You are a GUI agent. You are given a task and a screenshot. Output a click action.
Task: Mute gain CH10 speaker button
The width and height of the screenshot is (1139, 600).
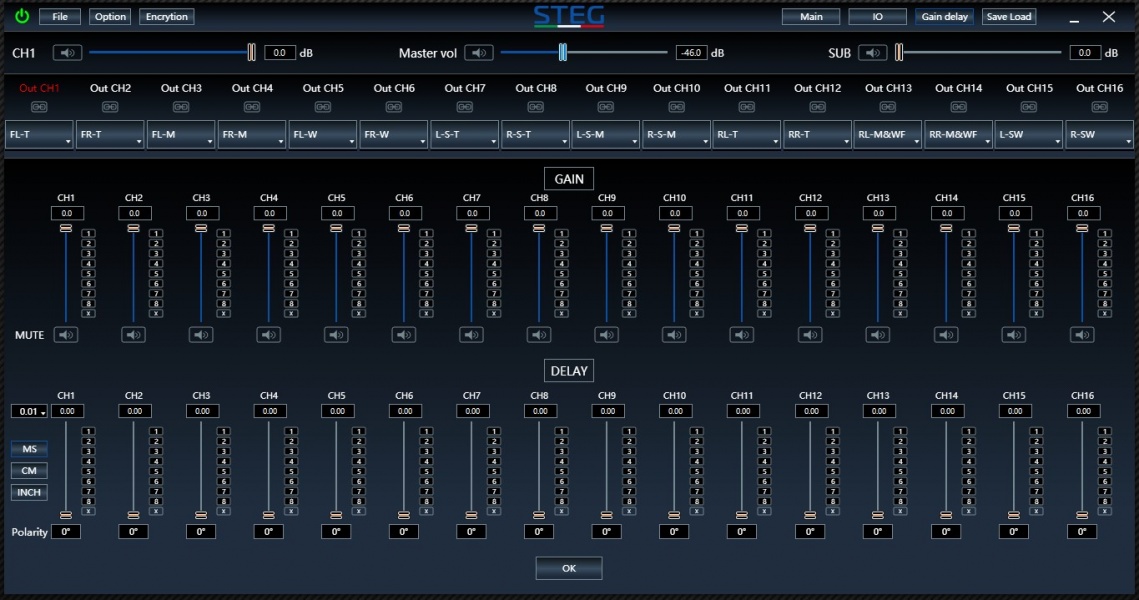(x=674, y=335)
